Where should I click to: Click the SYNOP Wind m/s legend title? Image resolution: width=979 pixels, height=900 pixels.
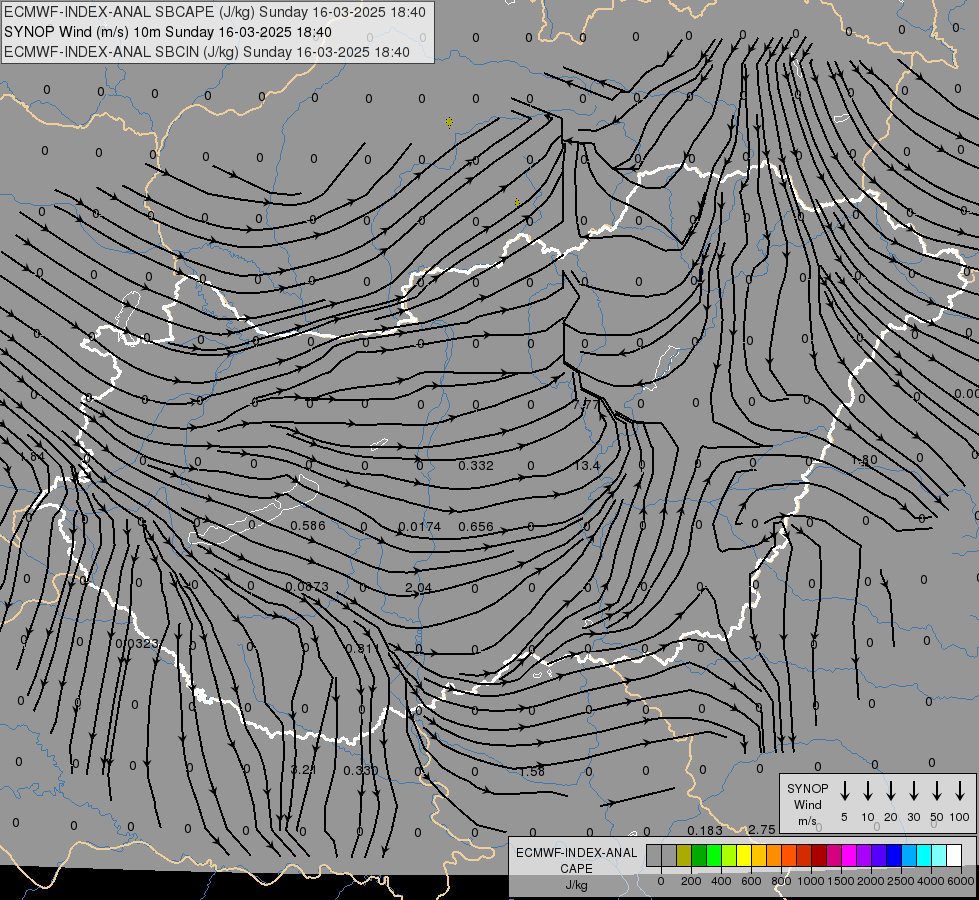(807, 804)
